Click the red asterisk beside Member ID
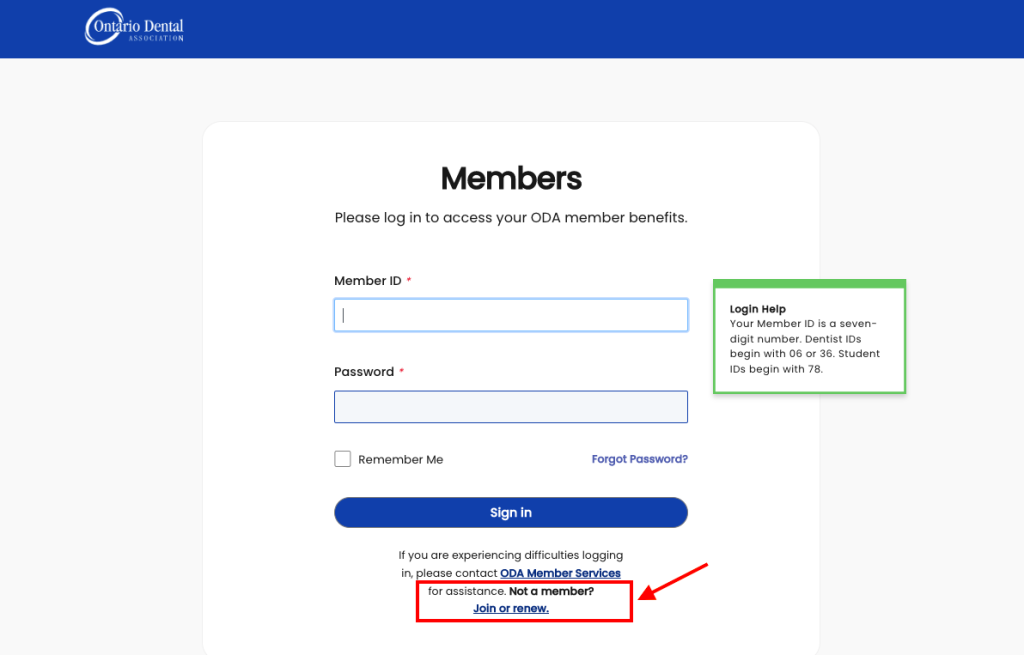 click(x=409, y=280)
